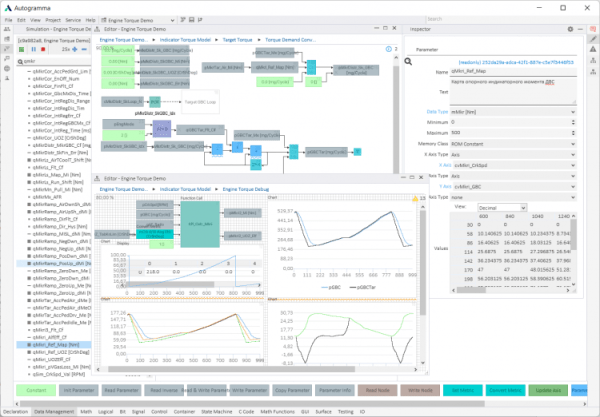Select the Copy Parameter block
Viewport: 600px width, 417px height.
[x=292, y=390]
